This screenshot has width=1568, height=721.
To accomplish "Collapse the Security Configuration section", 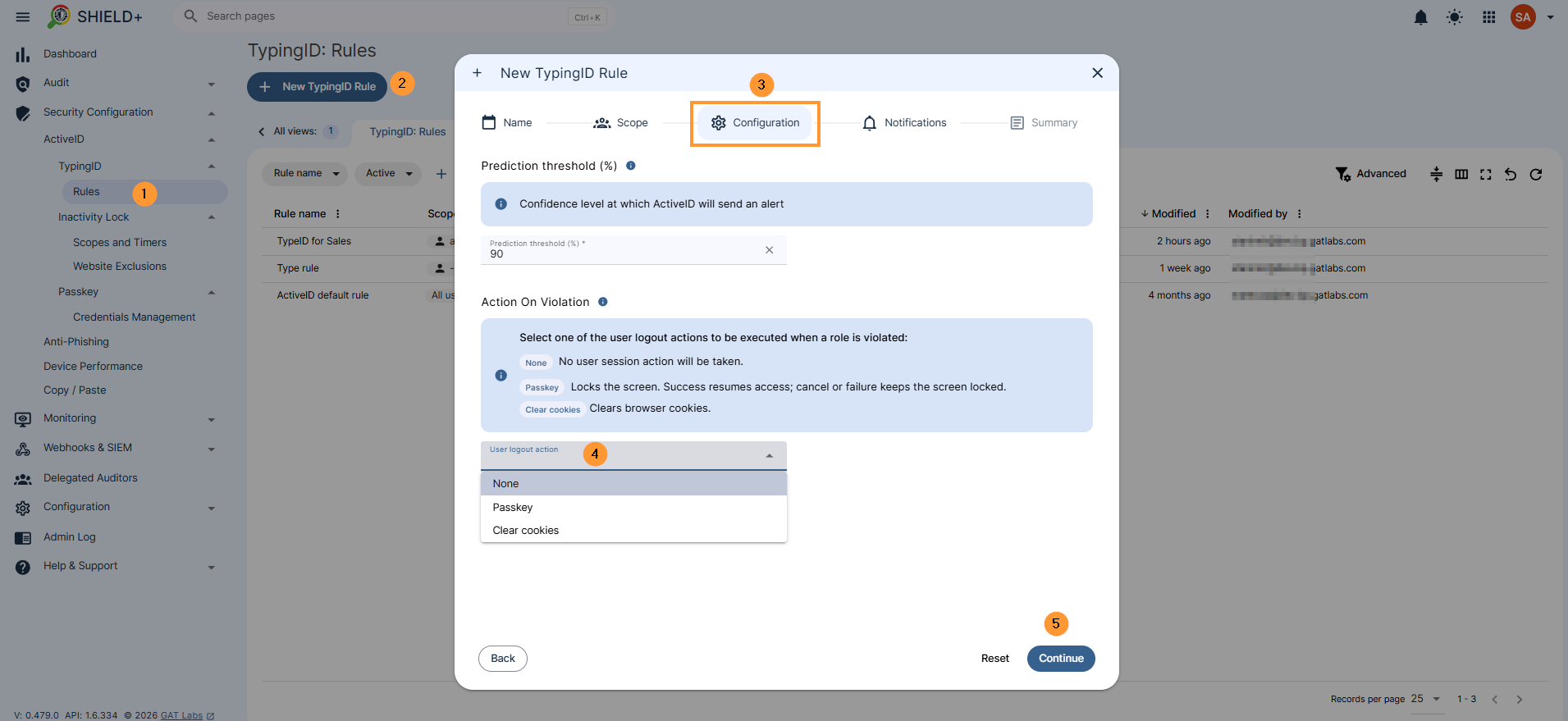I will click(x=211, y=113).
